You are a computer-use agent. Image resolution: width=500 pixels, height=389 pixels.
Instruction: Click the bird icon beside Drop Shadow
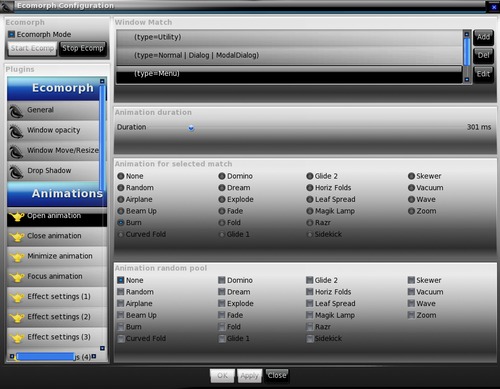pyautogui.click(x=16, y=172)
